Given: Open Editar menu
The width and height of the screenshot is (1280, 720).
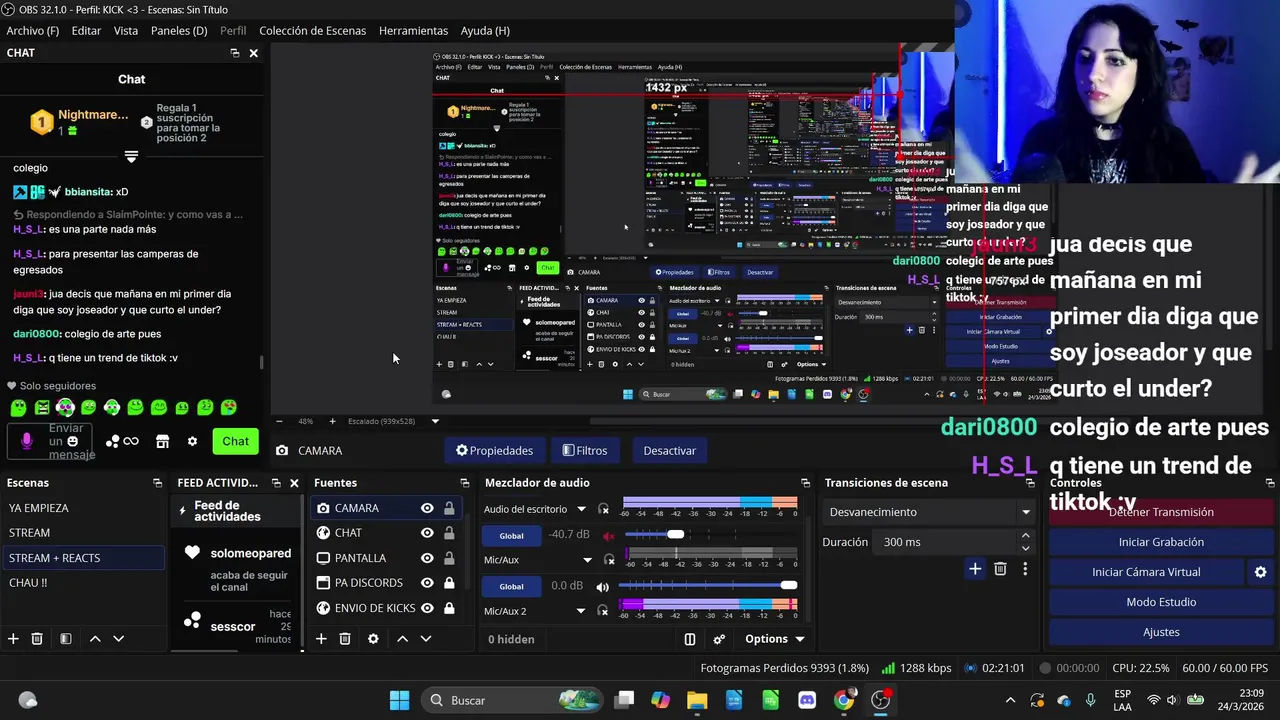Looking at the screenshot, I should [86, 31].
